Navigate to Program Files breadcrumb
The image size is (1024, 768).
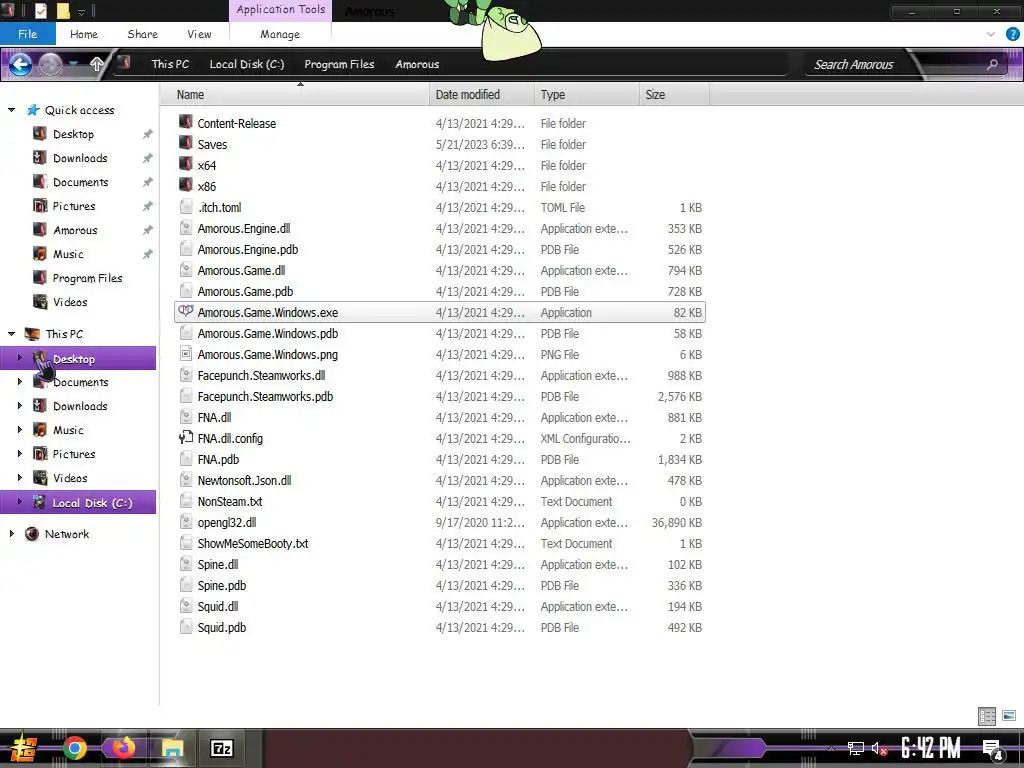coord(339,64)
